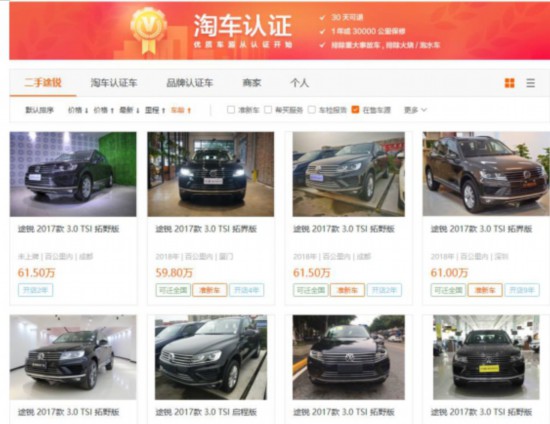Click the gold V certification badge

(x=148, y=30)
